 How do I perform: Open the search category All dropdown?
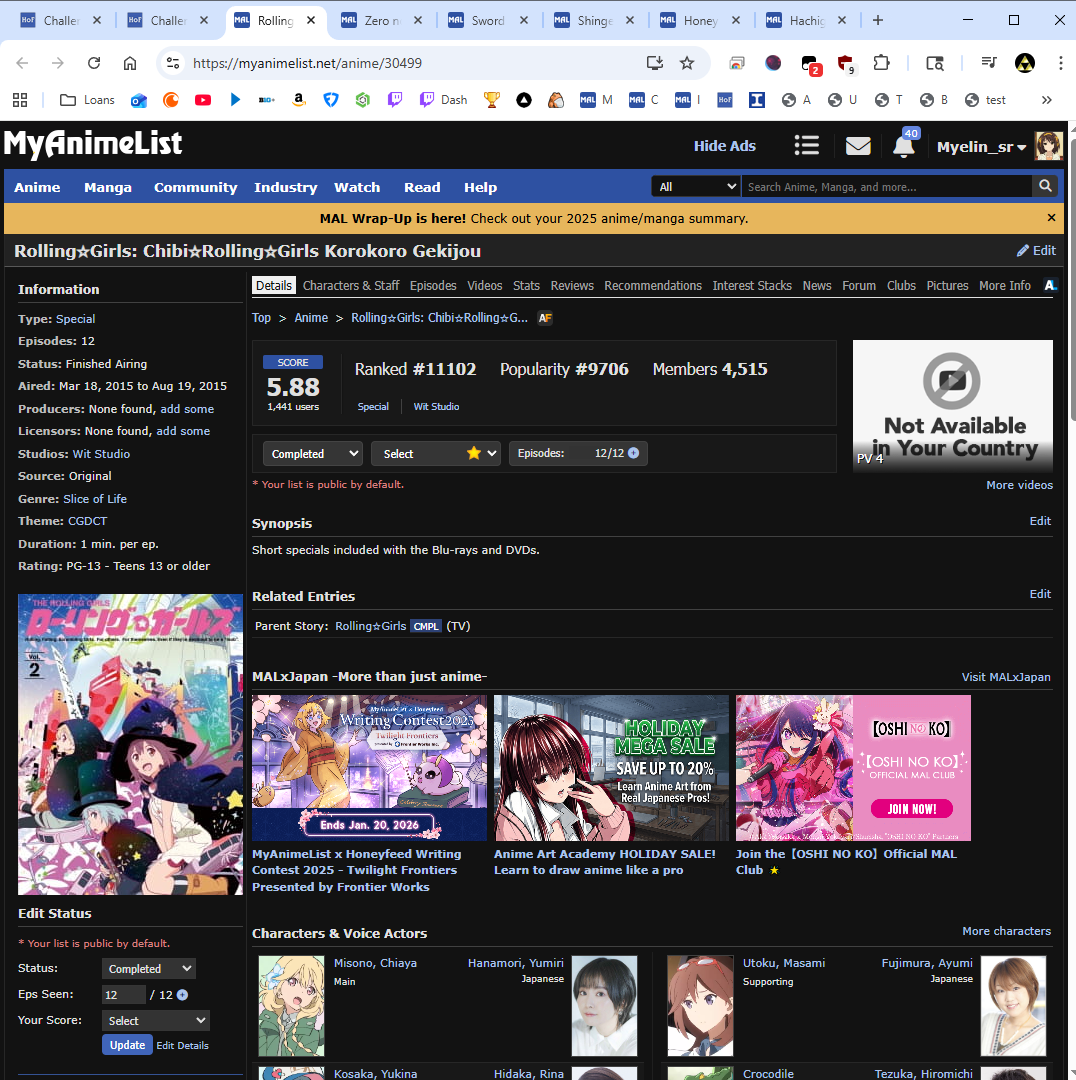click(696, 186)
